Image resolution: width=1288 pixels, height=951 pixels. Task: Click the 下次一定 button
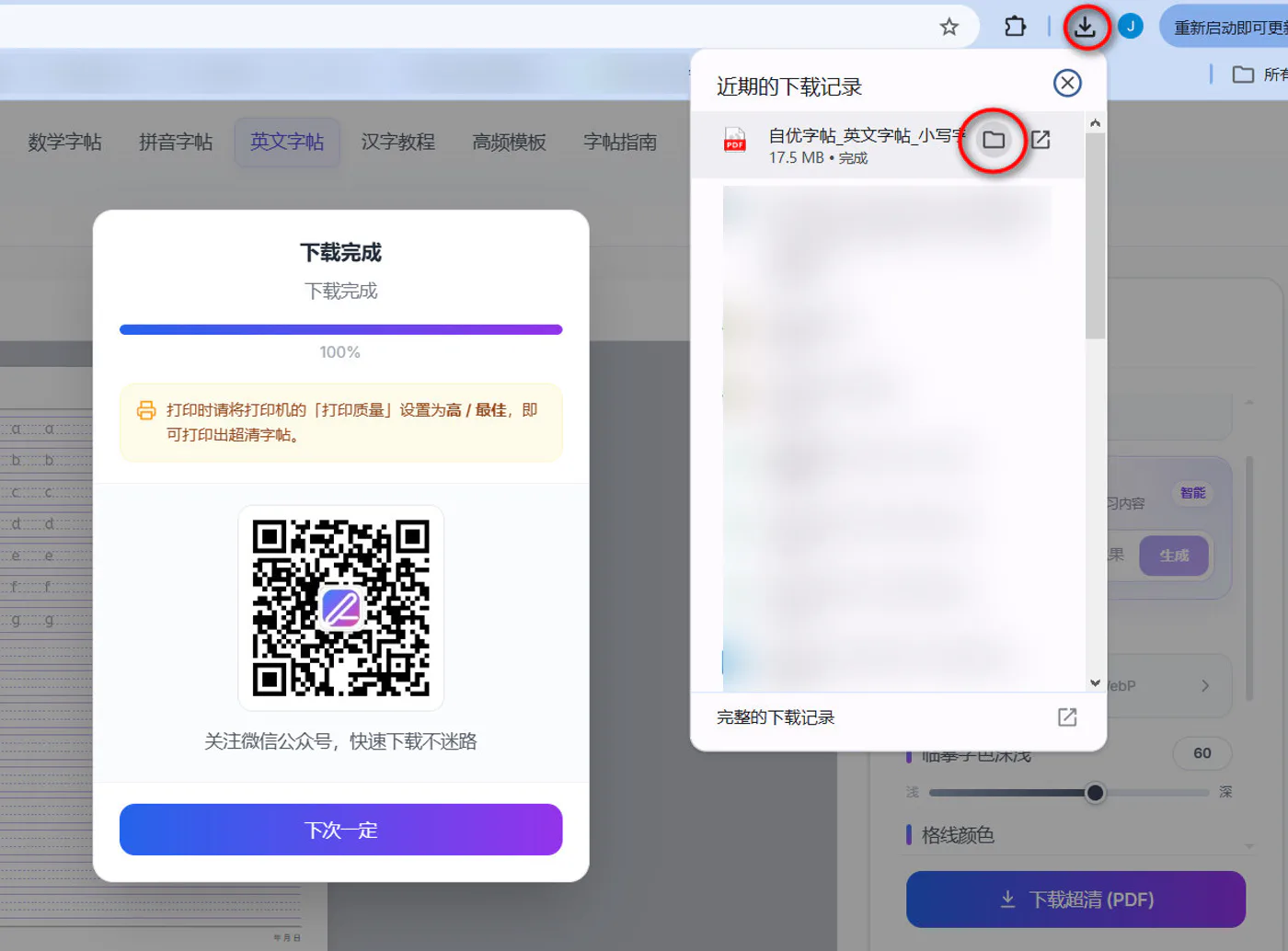341,830
